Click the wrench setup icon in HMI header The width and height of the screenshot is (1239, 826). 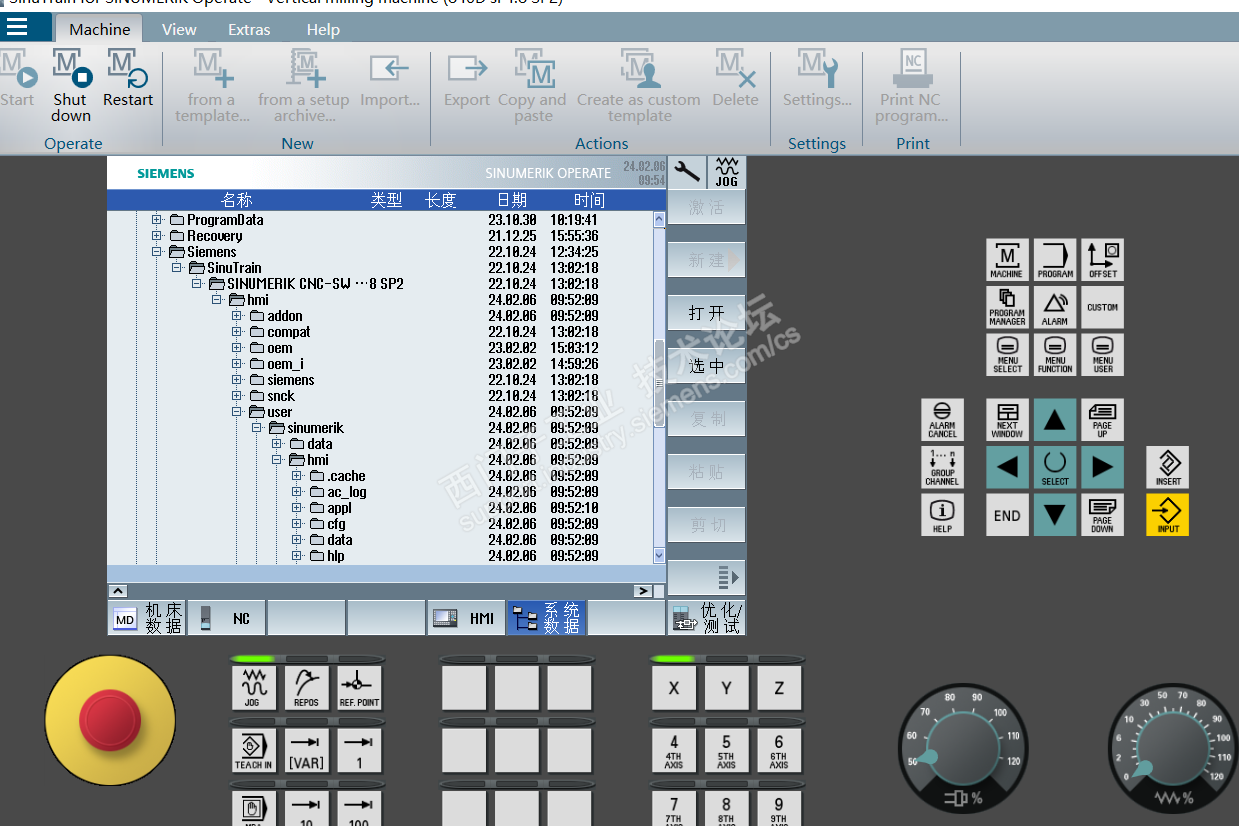click(x=686, y=172)
